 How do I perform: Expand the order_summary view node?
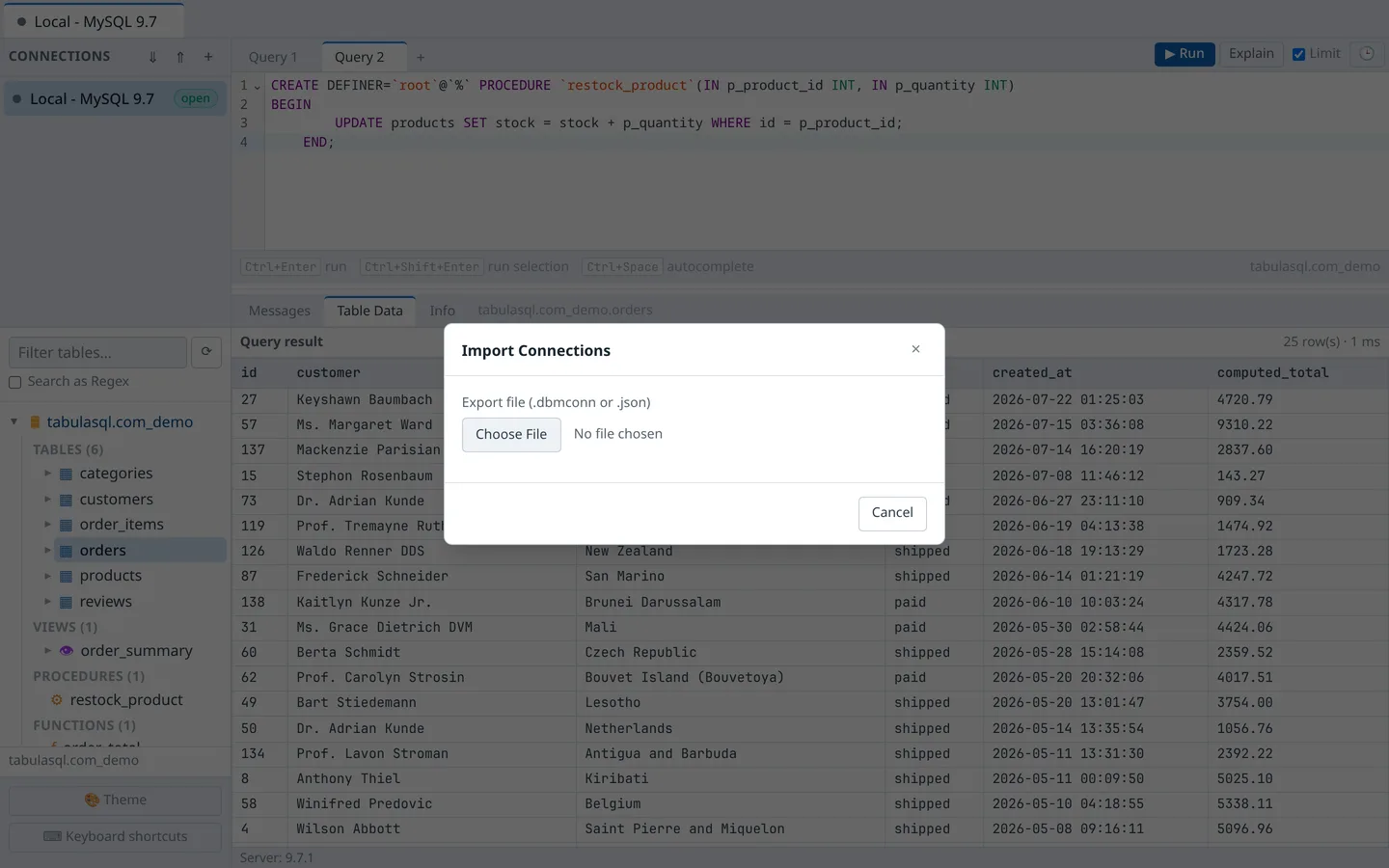click(x=48, y=651)
